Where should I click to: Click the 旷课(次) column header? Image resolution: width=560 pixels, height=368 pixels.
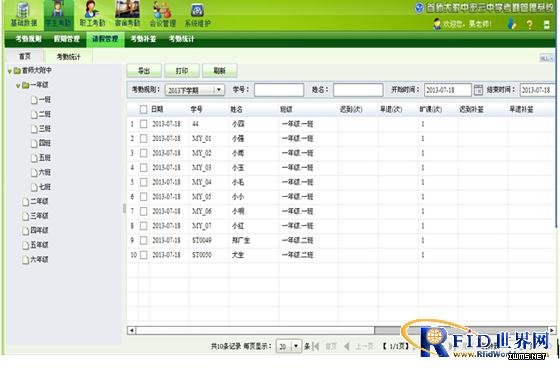click(x=430, y=109)
